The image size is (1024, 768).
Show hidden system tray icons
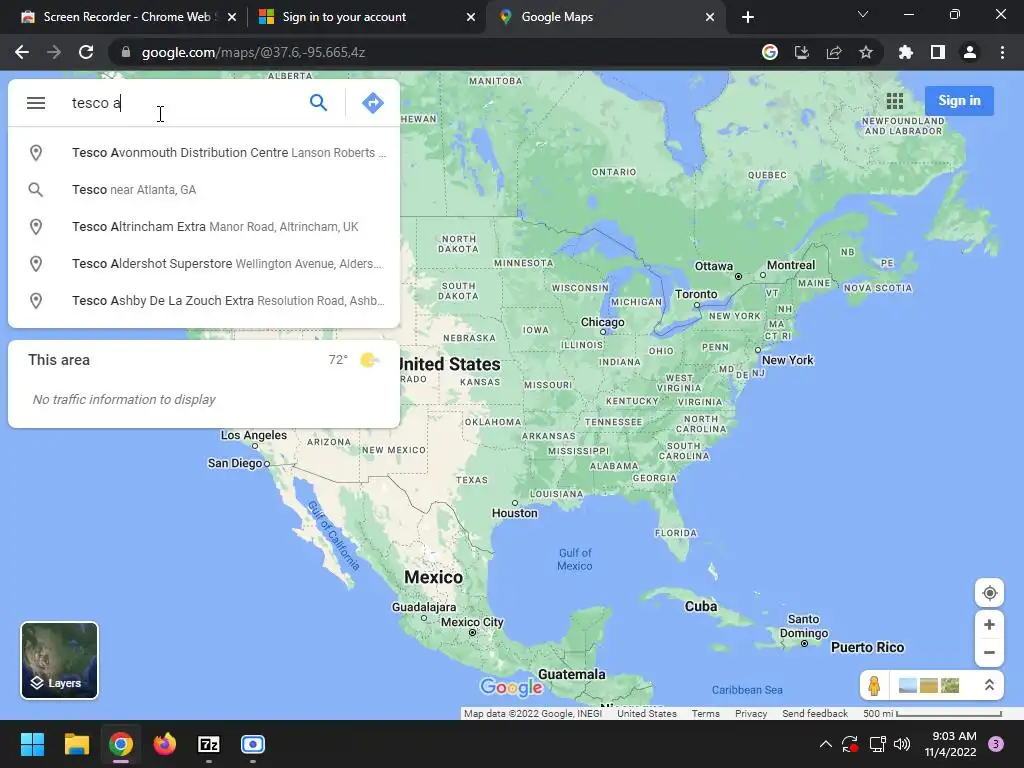(825, 744)
